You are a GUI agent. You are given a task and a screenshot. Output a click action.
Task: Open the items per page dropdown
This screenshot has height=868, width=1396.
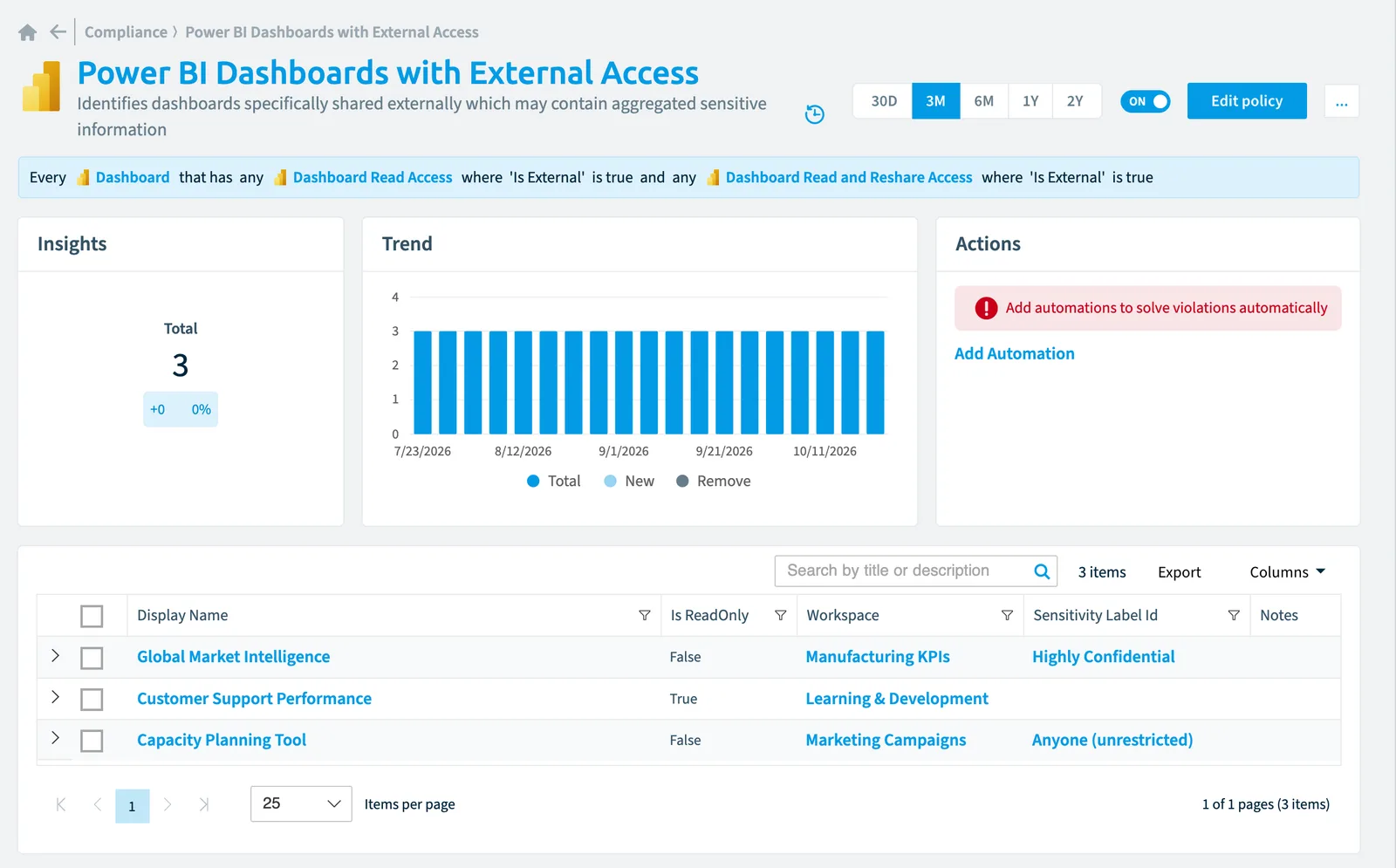point(301,803)
